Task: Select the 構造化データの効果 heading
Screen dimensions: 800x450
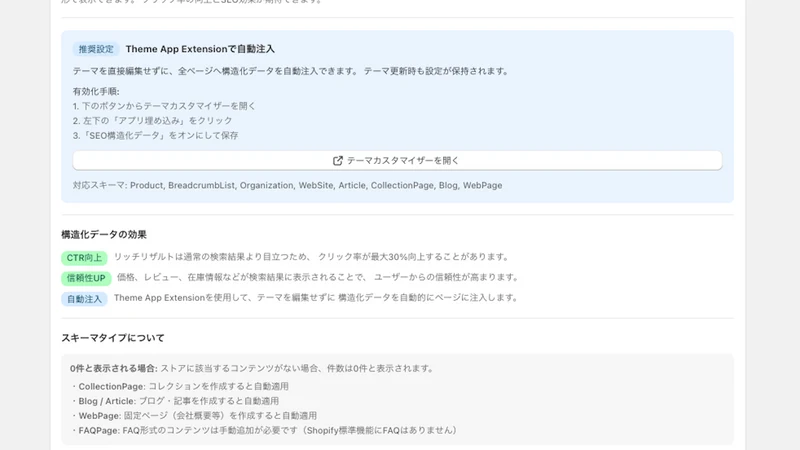Action: (x=104, y=235)
